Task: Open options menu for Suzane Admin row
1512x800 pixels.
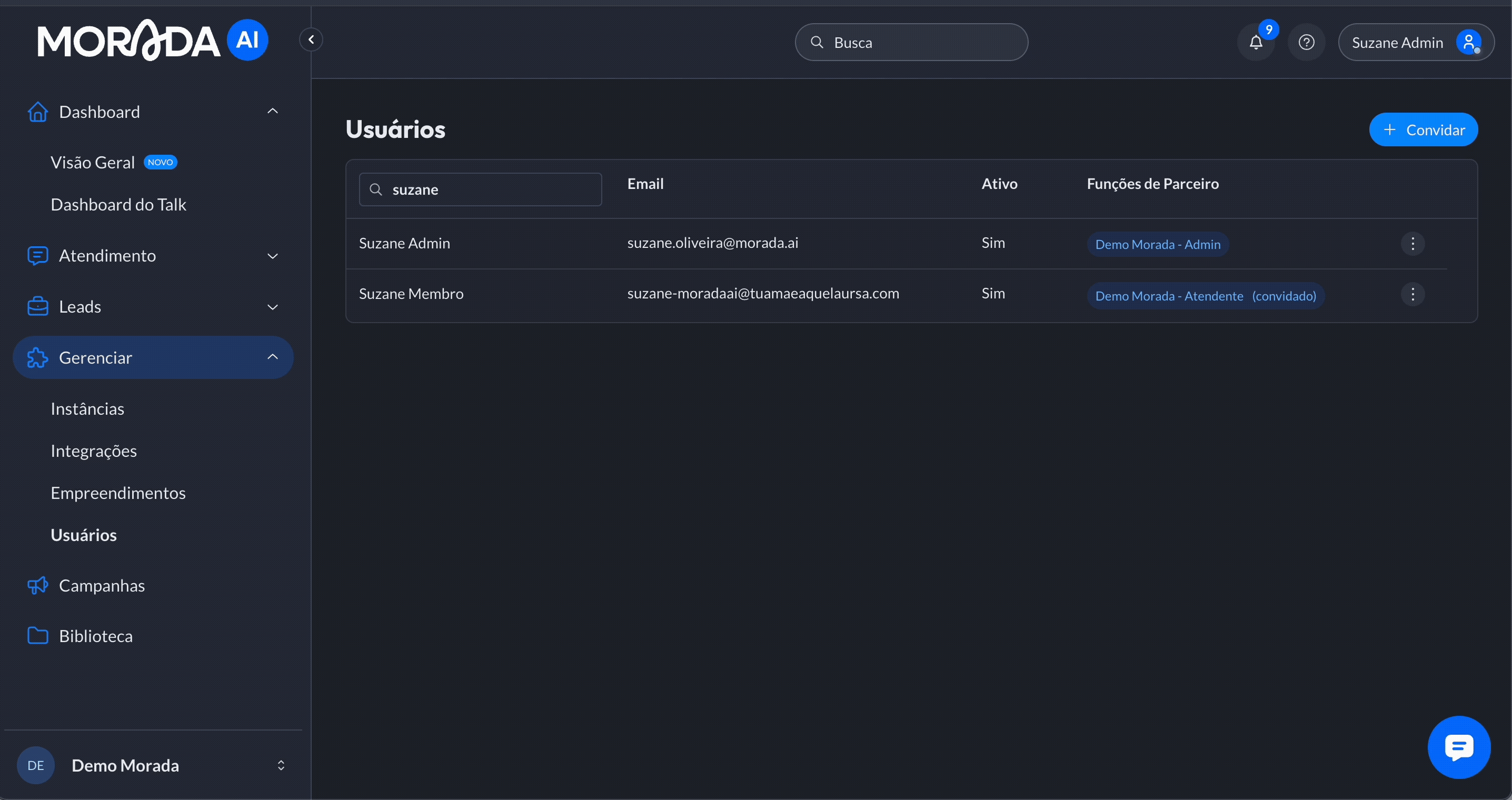Action: pos(1412,244)
